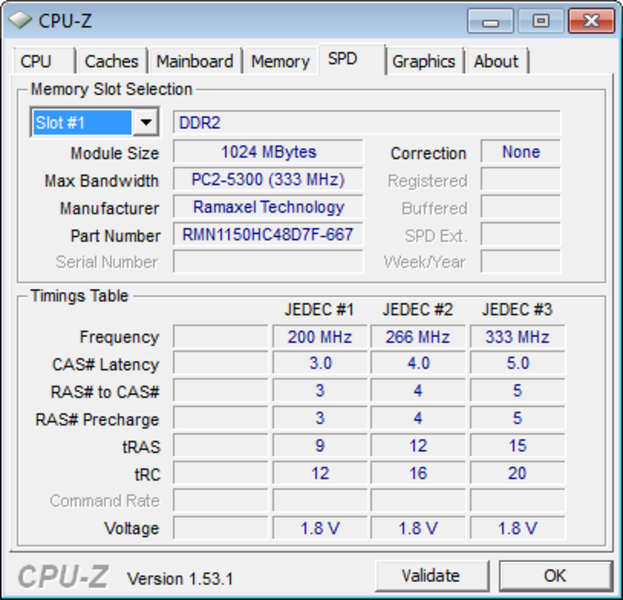The height and width of the screenshot is (600, 623).
Task: Click the SPD tab
Action: pyautogui.click(x=351, y=59)
